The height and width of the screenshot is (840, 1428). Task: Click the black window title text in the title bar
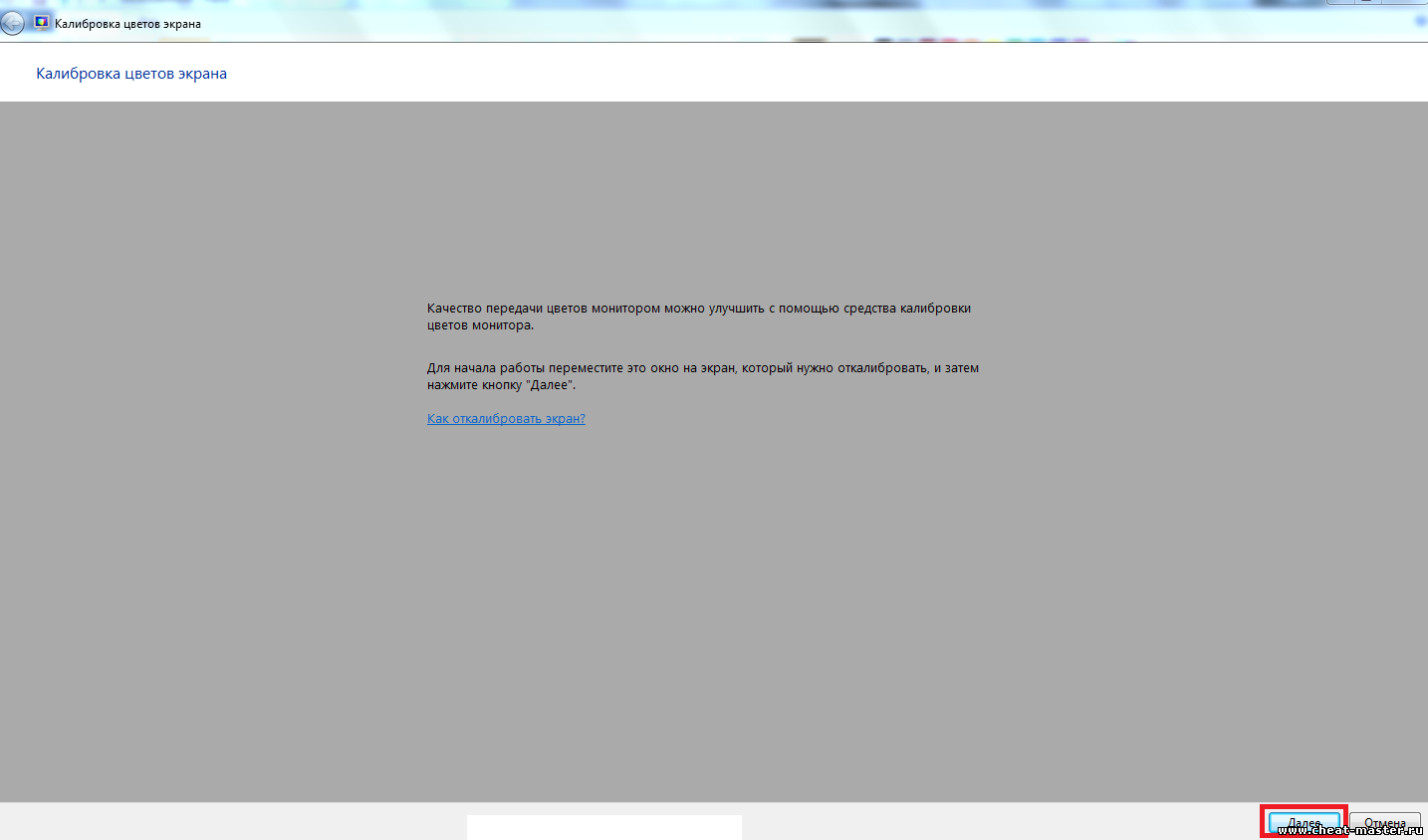tap(127, 24)
